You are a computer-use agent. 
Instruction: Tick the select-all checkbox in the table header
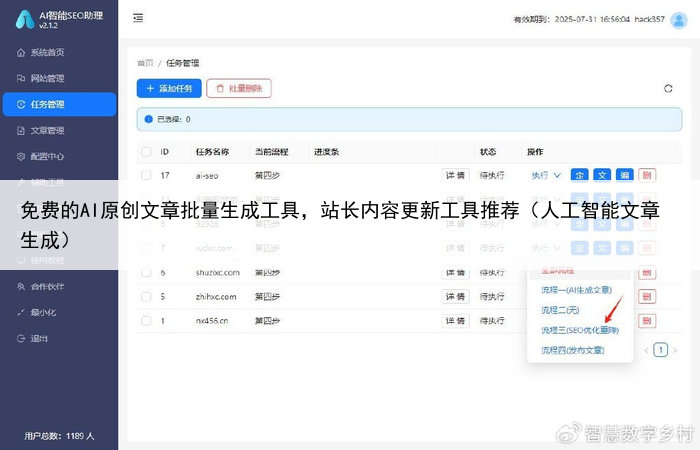coord(146,152)
